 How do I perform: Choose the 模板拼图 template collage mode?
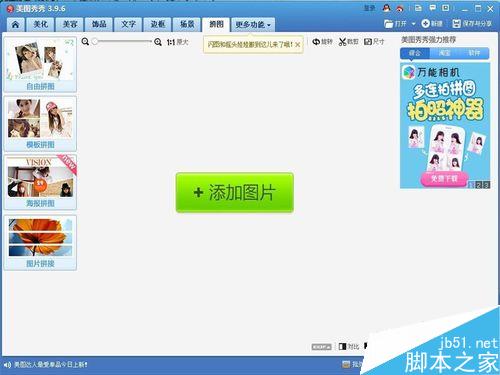tap(40, 123)
